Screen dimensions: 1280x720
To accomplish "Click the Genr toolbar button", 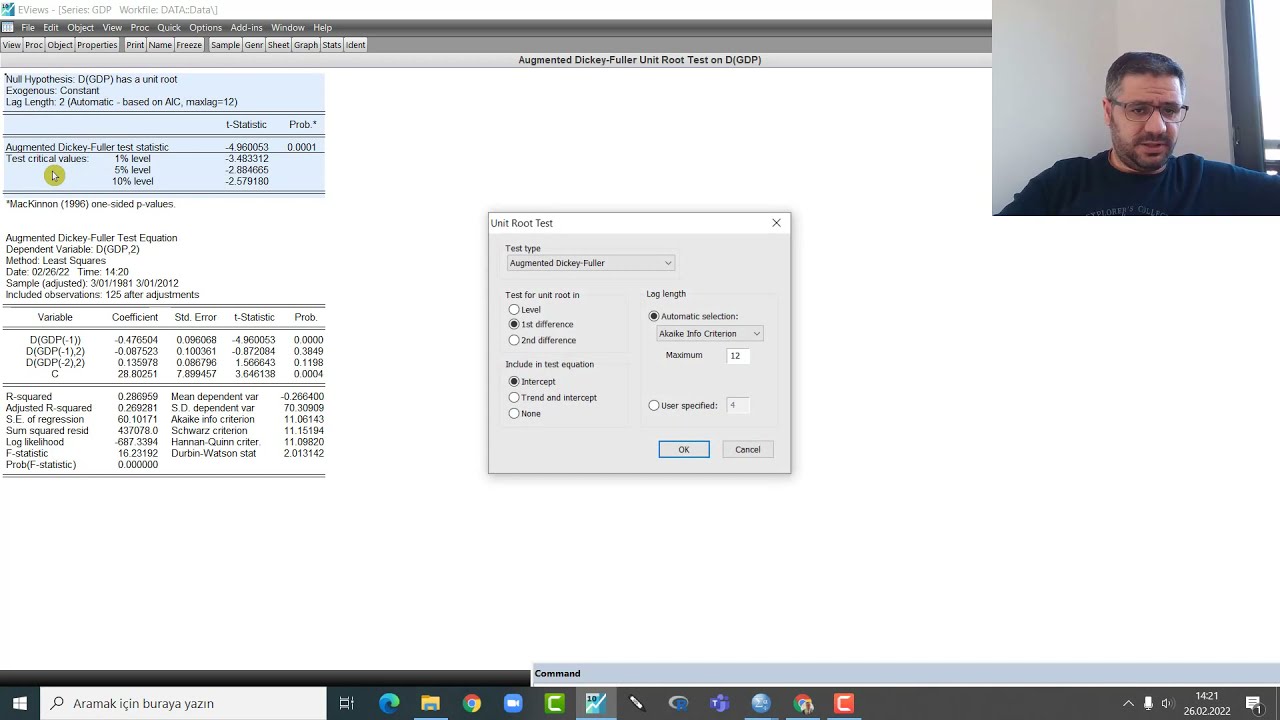I will (x=254, y=45).
